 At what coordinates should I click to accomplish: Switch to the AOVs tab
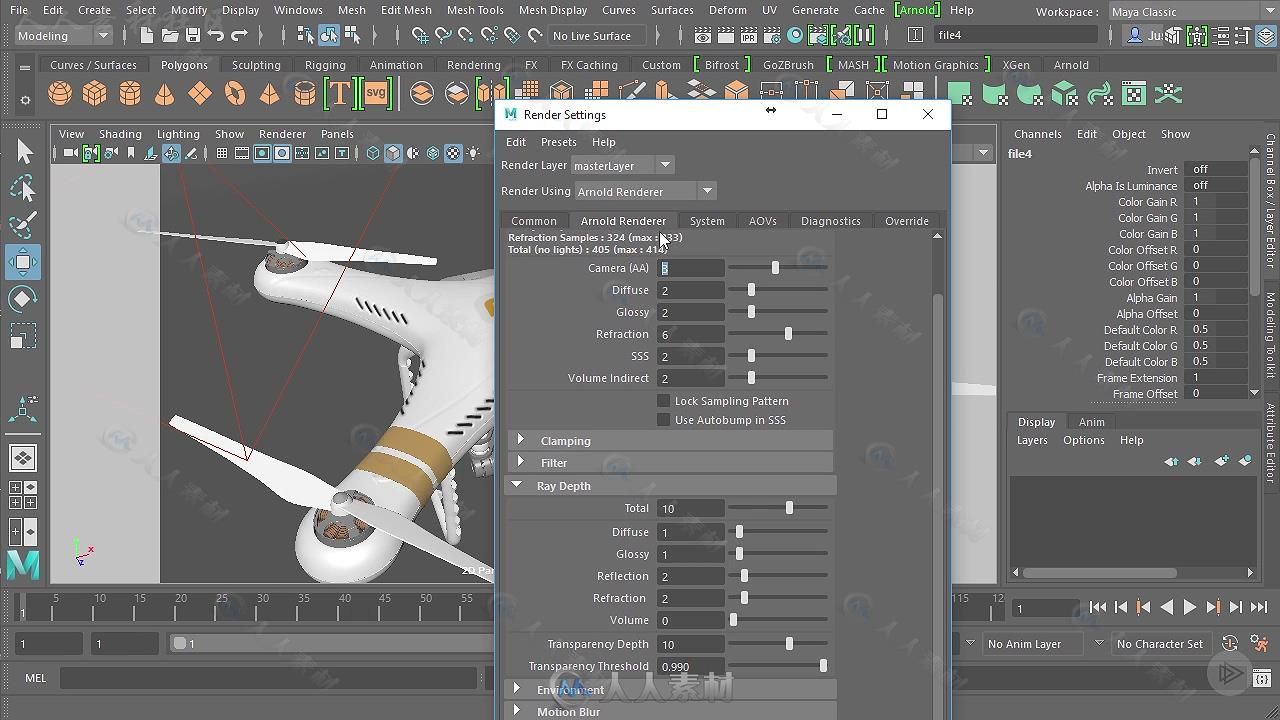pyautogui.click(x=763, y=221)
